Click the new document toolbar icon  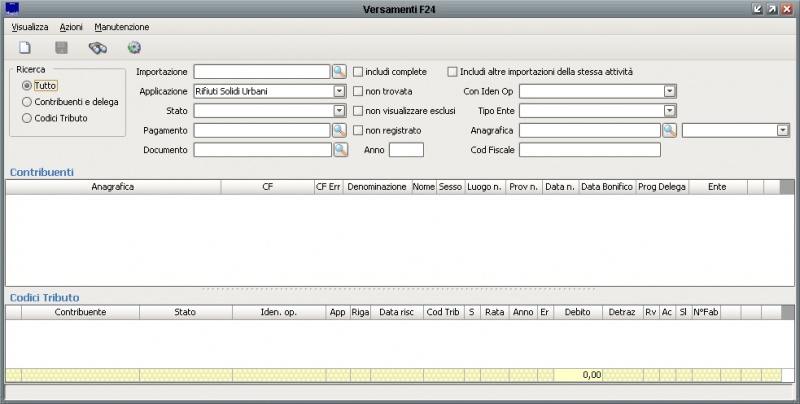pos(26,47)
